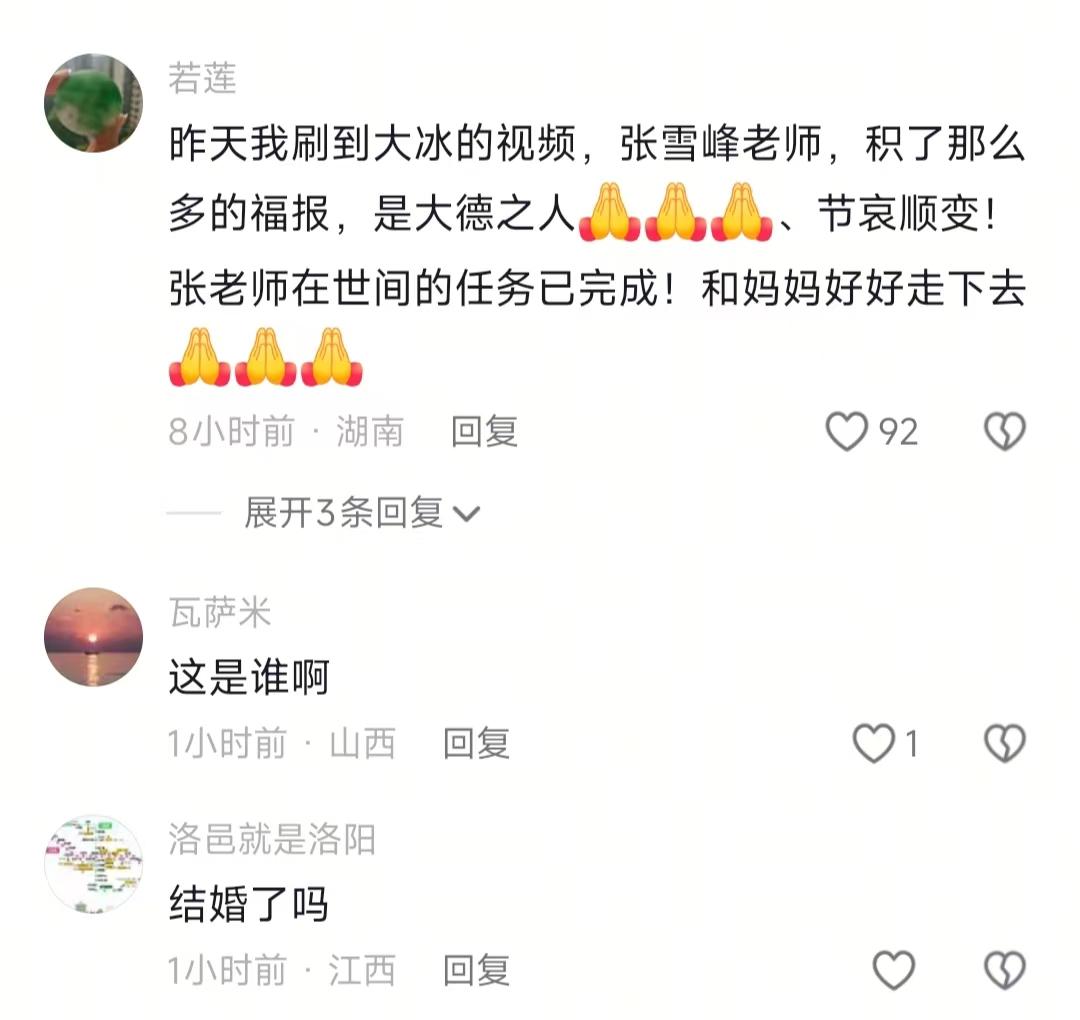The height and width of the screenshot is (1020, 1080).
Task: Reply to the 江西 user's comment via 回复
Action: click(476, 970)
